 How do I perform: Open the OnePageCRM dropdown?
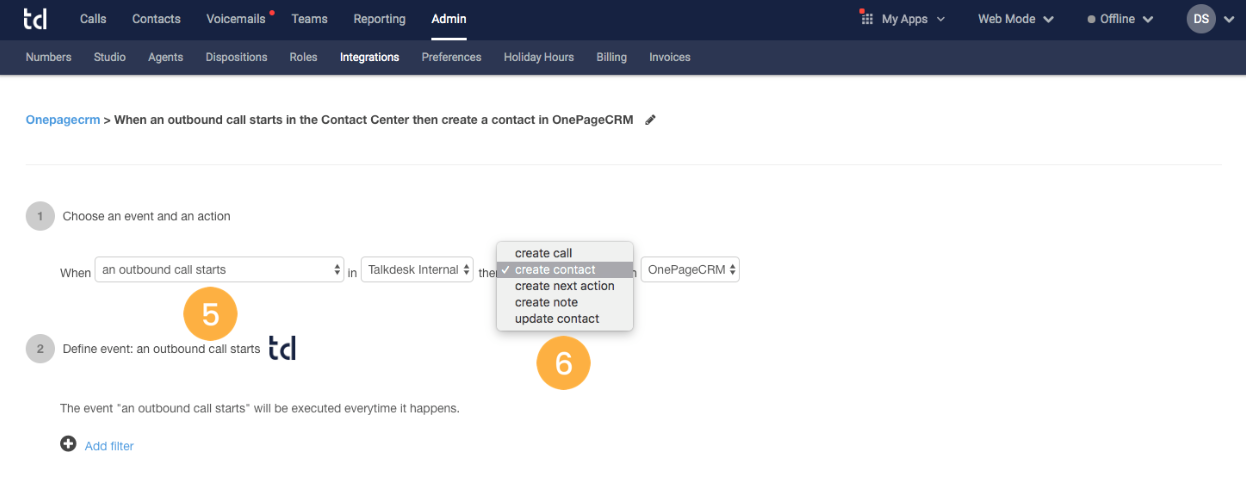click(x=690, y=270)
